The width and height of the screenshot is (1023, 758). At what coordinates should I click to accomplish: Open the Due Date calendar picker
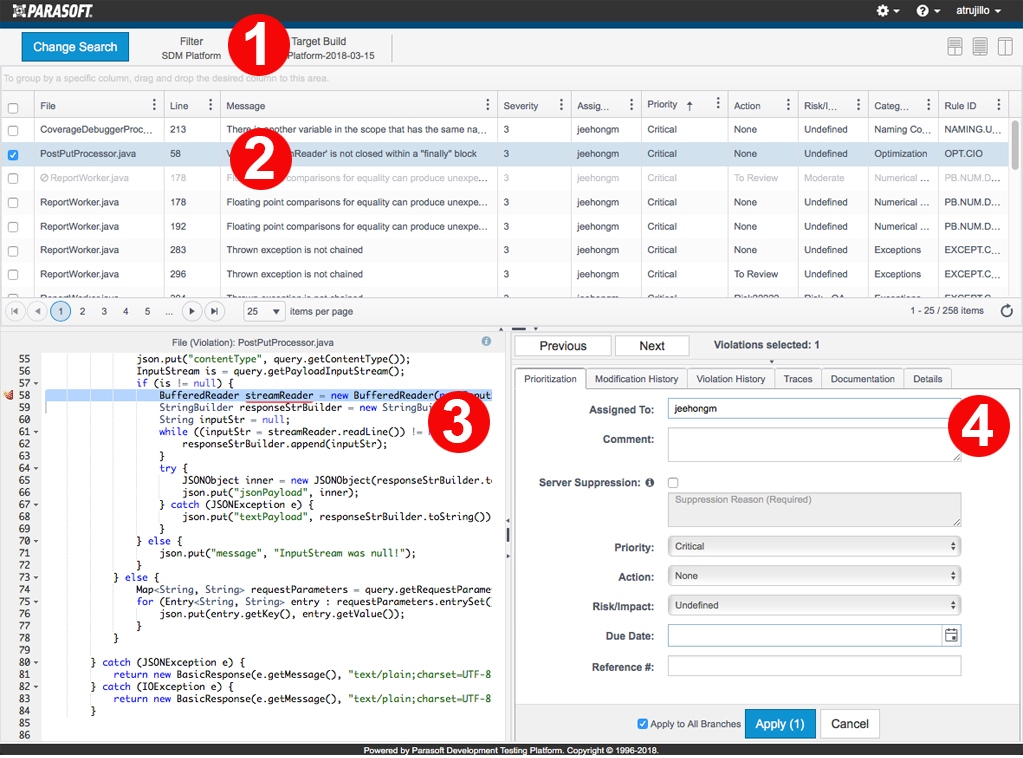pos(951,635)
